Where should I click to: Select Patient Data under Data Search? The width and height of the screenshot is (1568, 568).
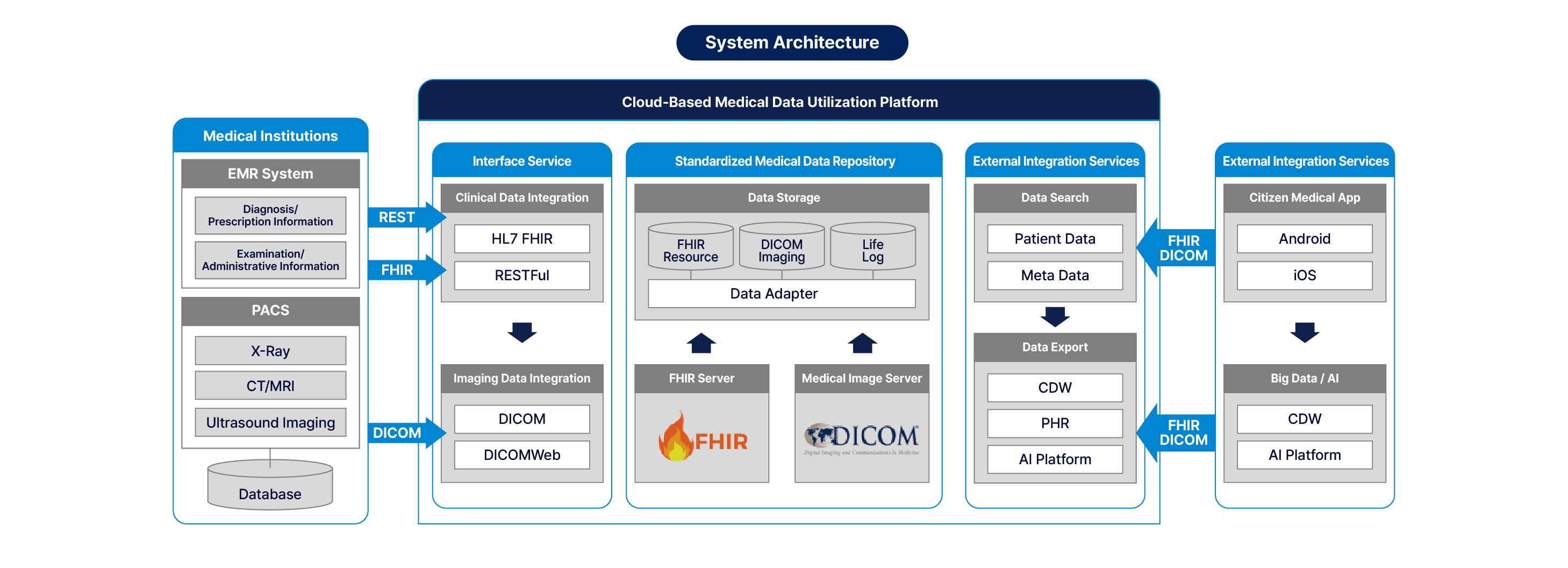click(x=1054, y=239)
